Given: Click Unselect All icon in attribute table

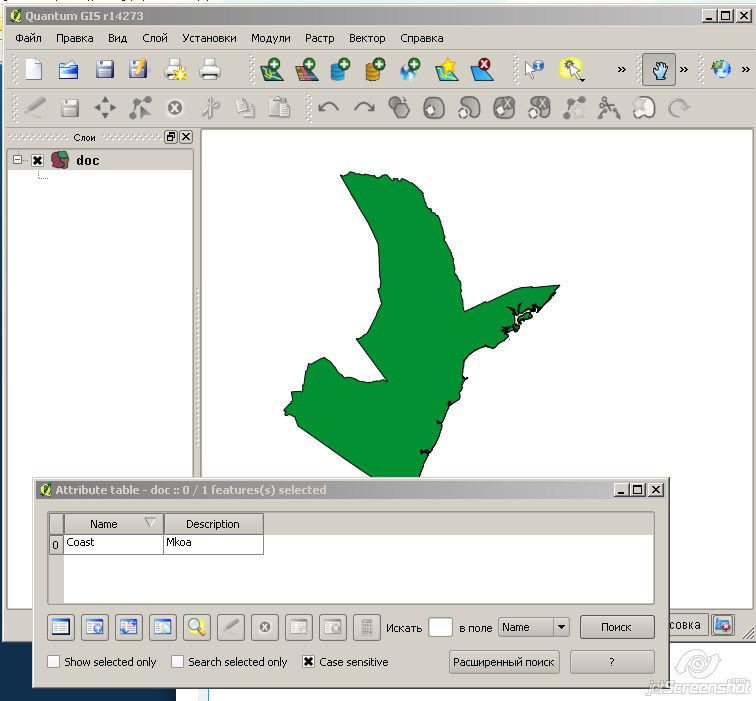Looking at the screenshot, I should coord(61,627).
